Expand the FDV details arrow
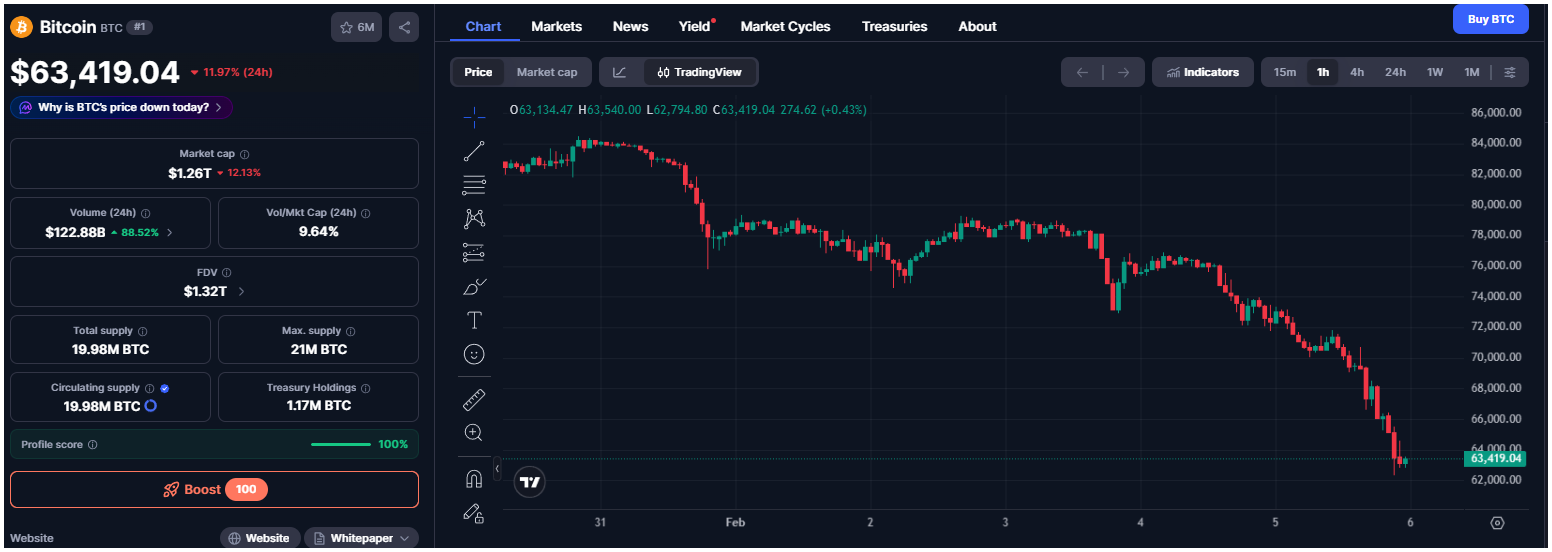Image resolution: width=1552 pixels, height=552 pixels. click(242, 292)
